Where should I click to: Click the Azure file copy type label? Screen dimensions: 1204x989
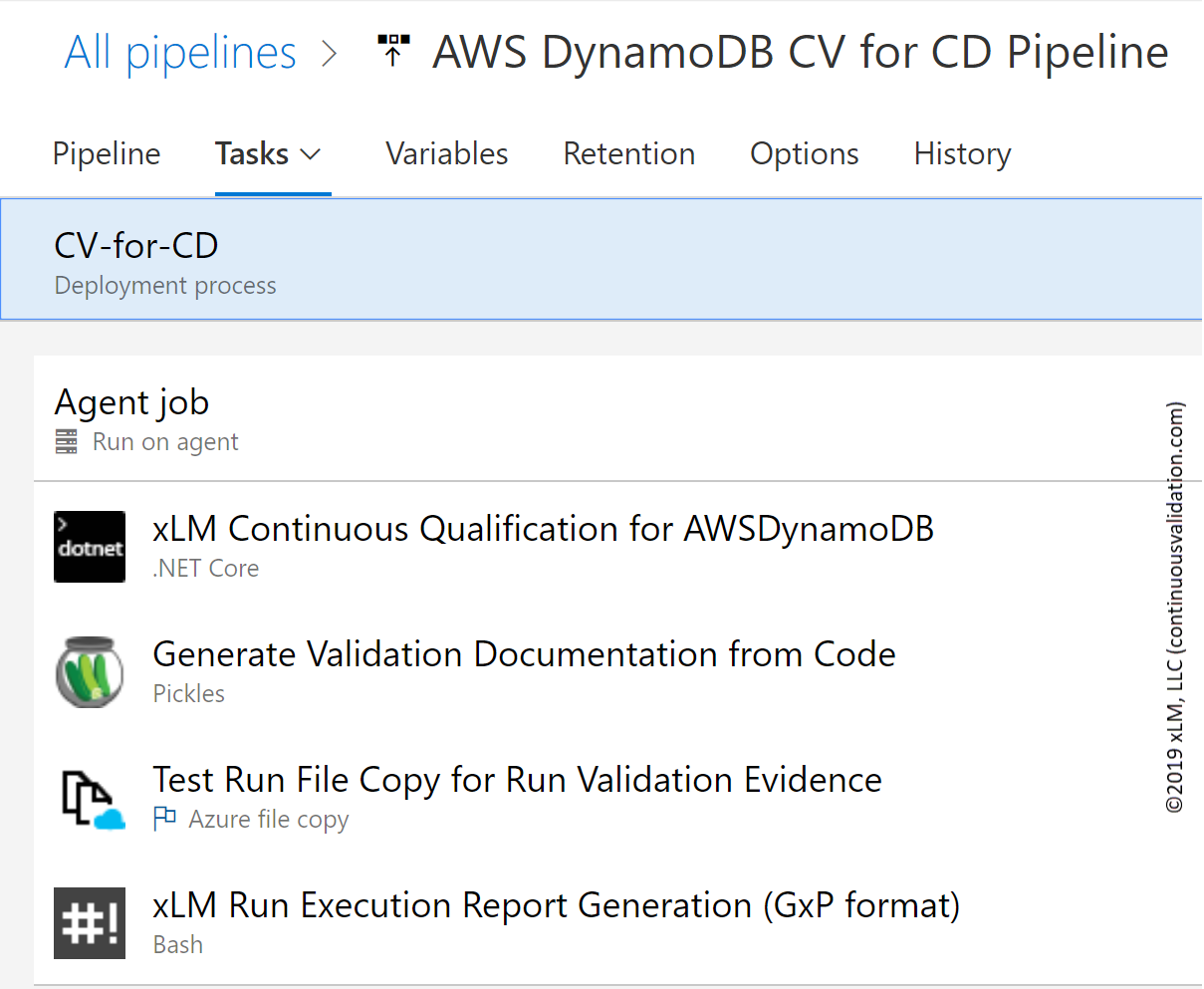269,820
